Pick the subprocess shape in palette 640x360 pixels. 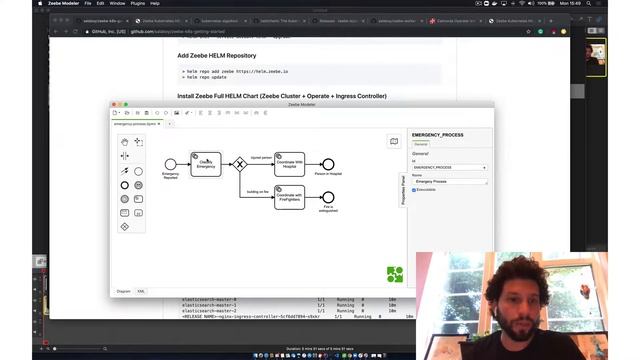click(138, 213)
